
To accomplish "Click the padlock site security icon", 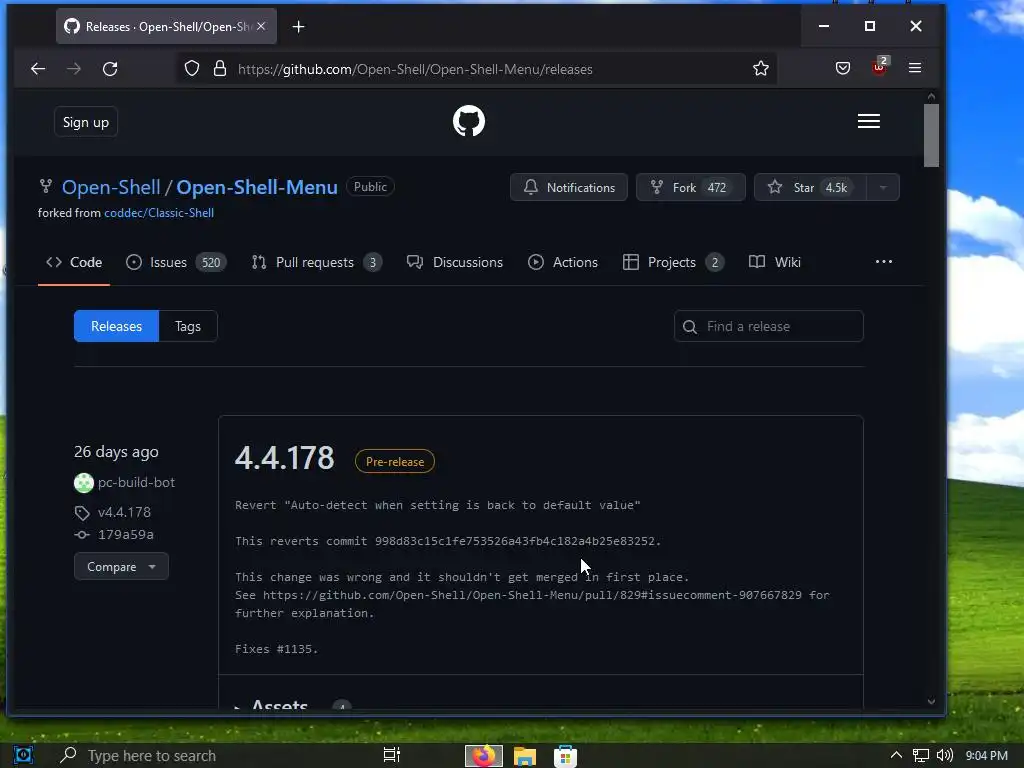I will pyautogui.click(x=220, y=69).
